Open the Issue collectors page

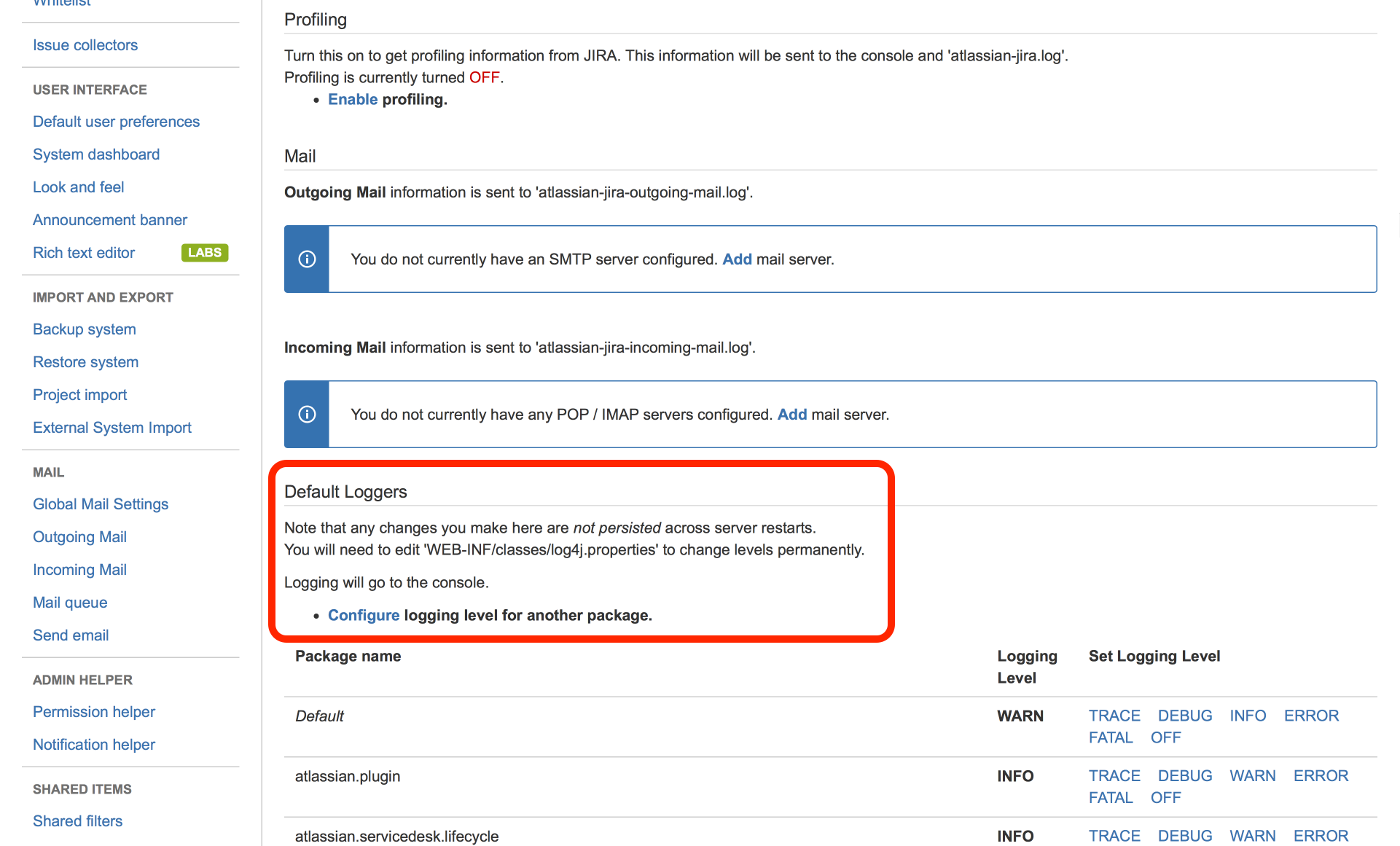(85, 44)
